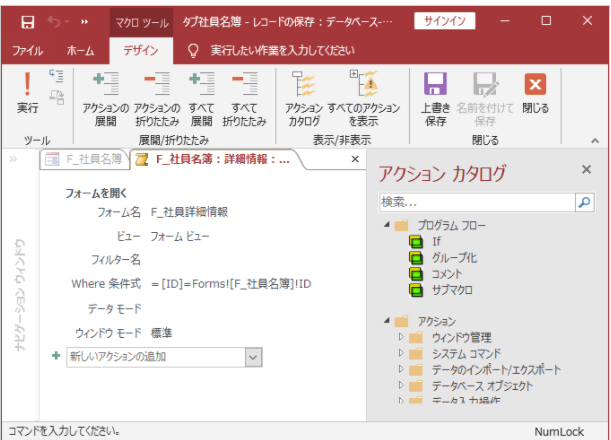Close the macro document tab with X
This screenshot has width=611, height=440.
pyautogui.click(x=355, y=159)
